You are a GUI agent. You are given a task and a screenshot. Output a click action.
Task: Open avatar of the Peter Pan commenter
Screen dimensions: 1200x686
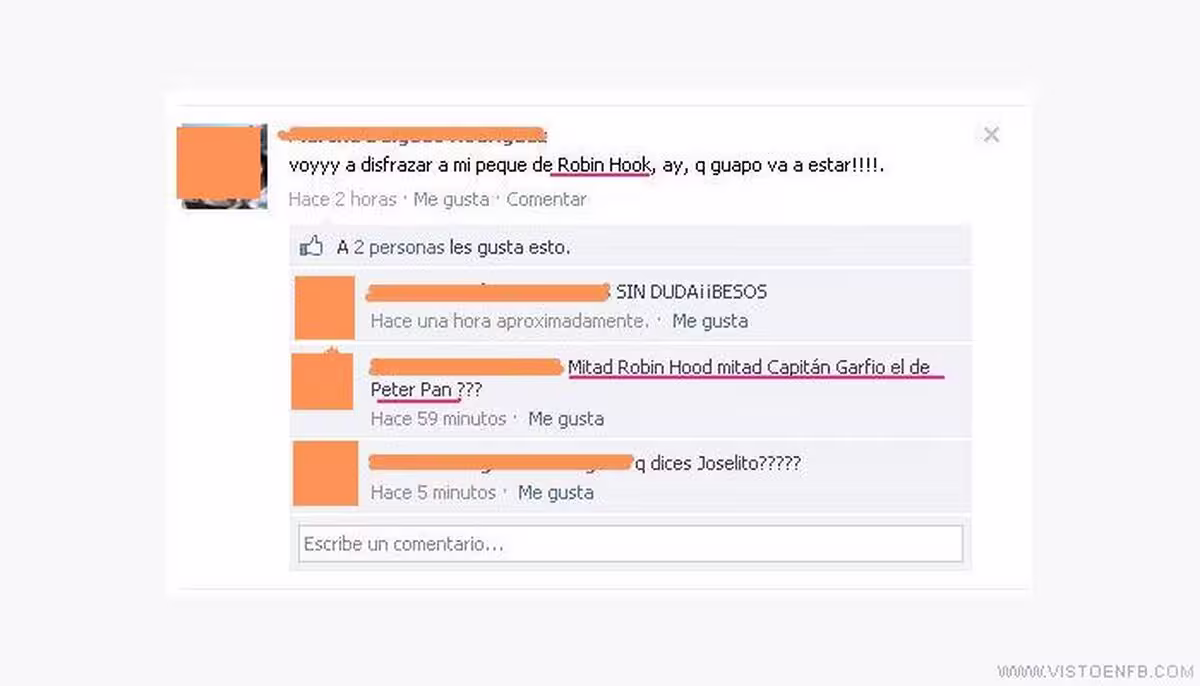point(322,380)
